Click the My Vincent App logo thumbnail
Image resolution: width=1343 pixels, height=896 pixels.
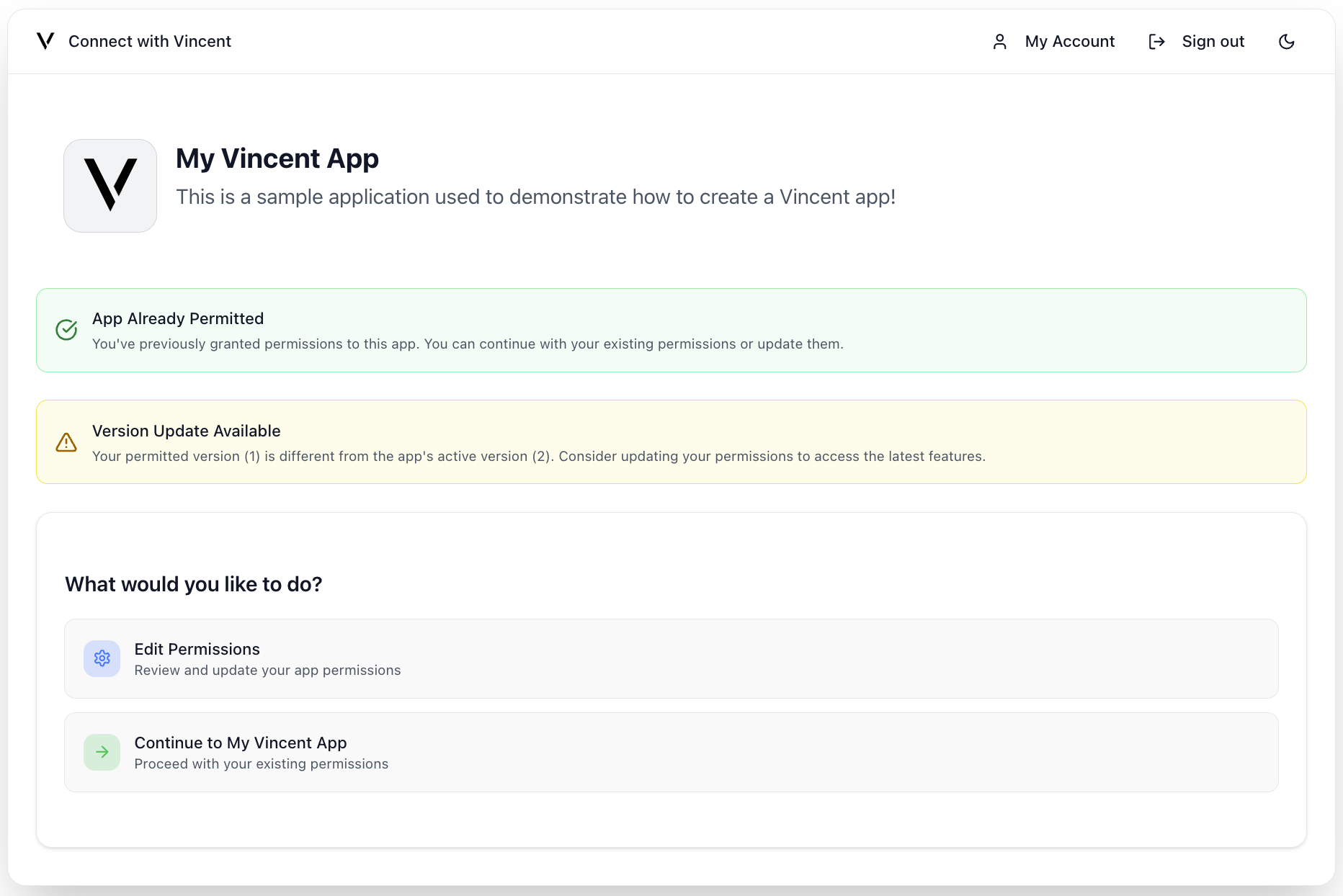pyautogui.click(x=110, y=186)
